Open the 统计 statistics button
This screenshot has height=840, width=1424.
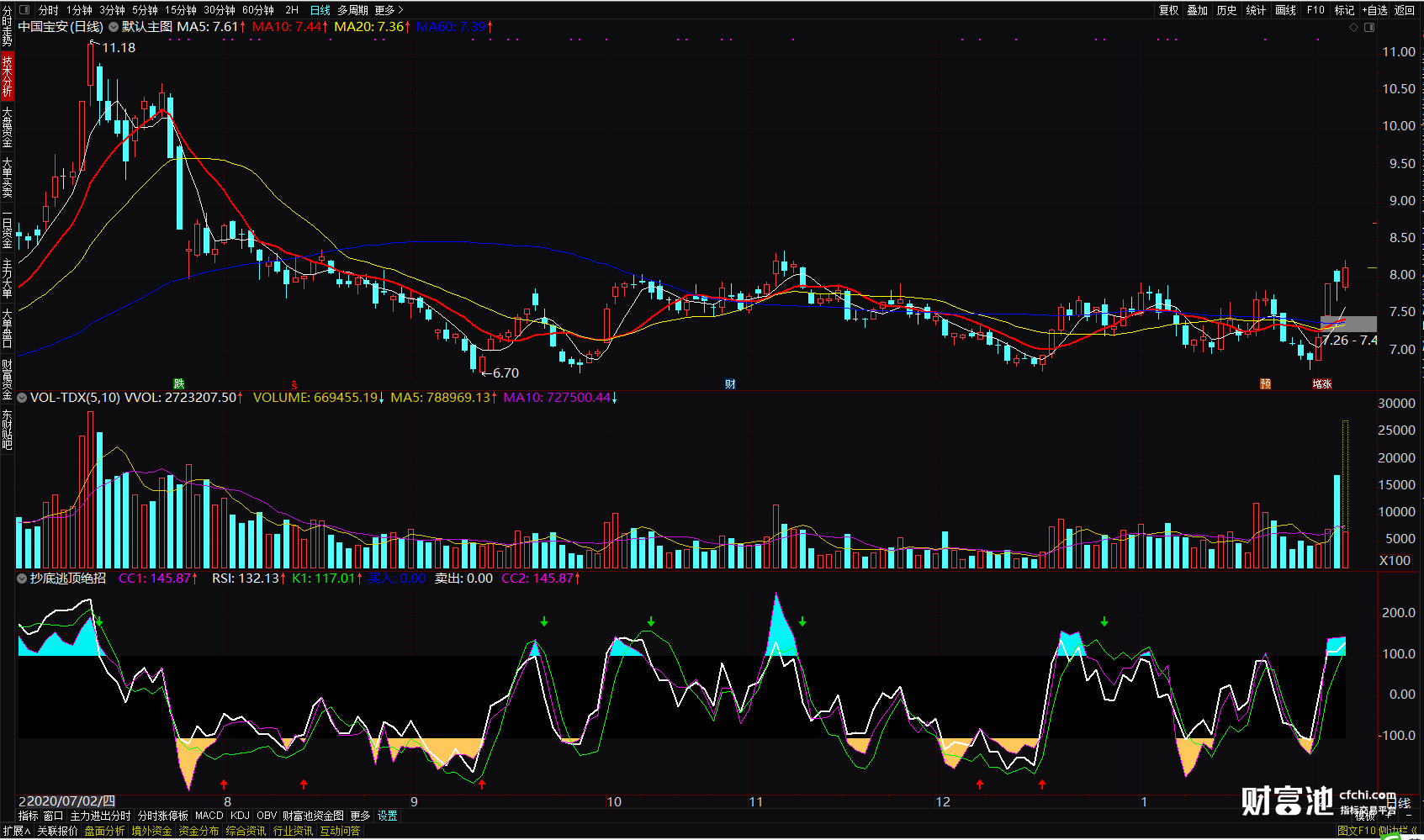click(1257, 10)
